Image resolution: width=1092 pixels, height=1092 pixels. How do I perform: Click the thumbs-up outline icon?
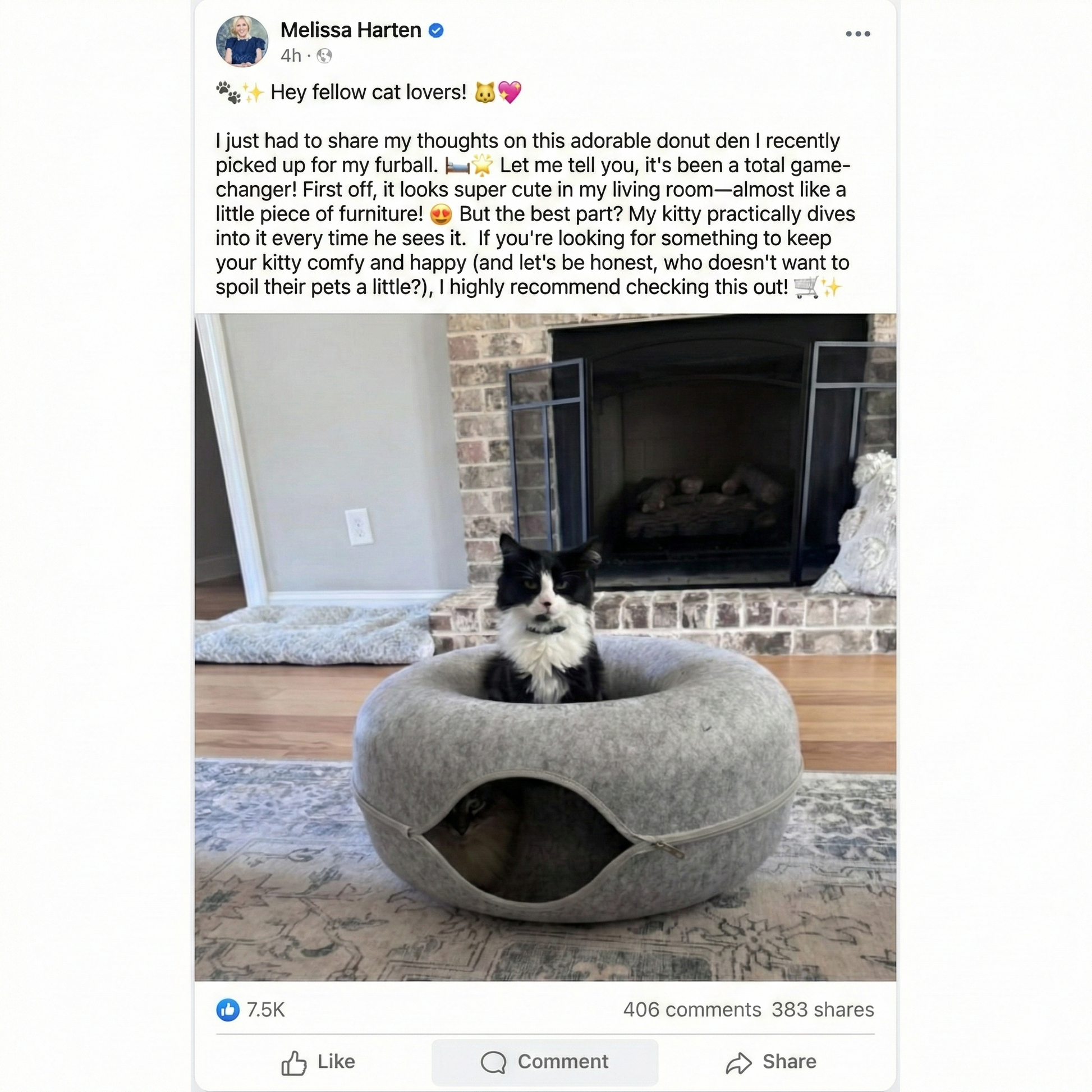click(x=294, y=1063)
